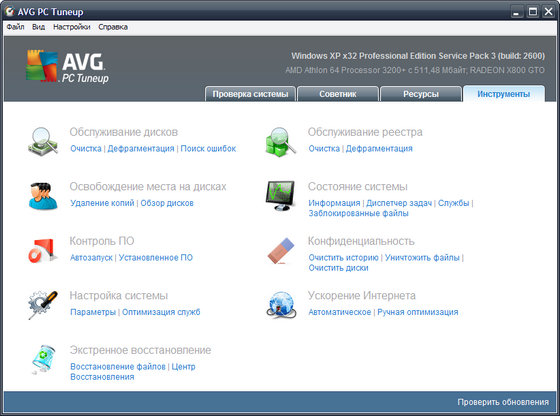Open the Справка menu
Screen dimensions: 560x416
[113, 27]
